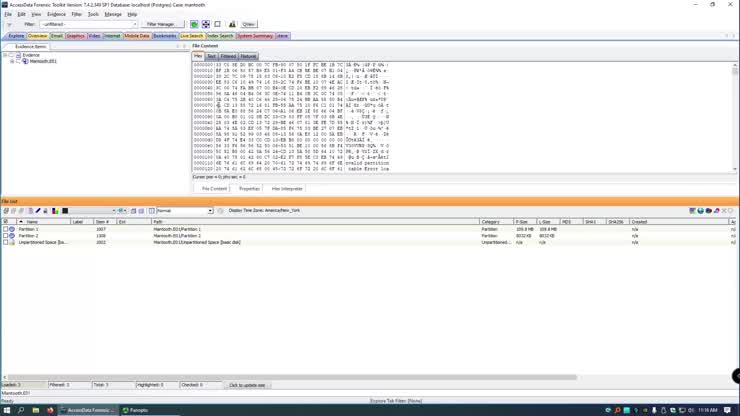Screen dimensions: 740x416
Task: Click the Filter Manager button
Action: pos(160,24)
